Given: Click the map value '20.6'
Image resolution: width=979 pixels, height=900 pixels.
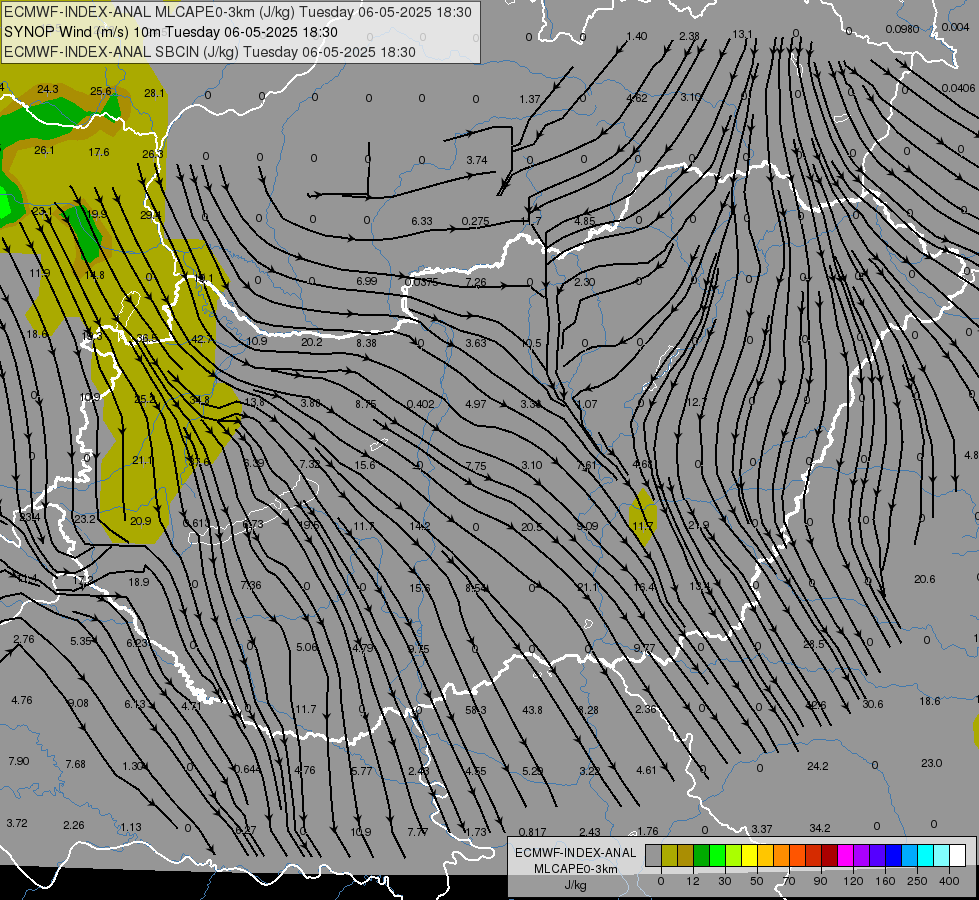Looking at the screenshot, I should point(925,579).
